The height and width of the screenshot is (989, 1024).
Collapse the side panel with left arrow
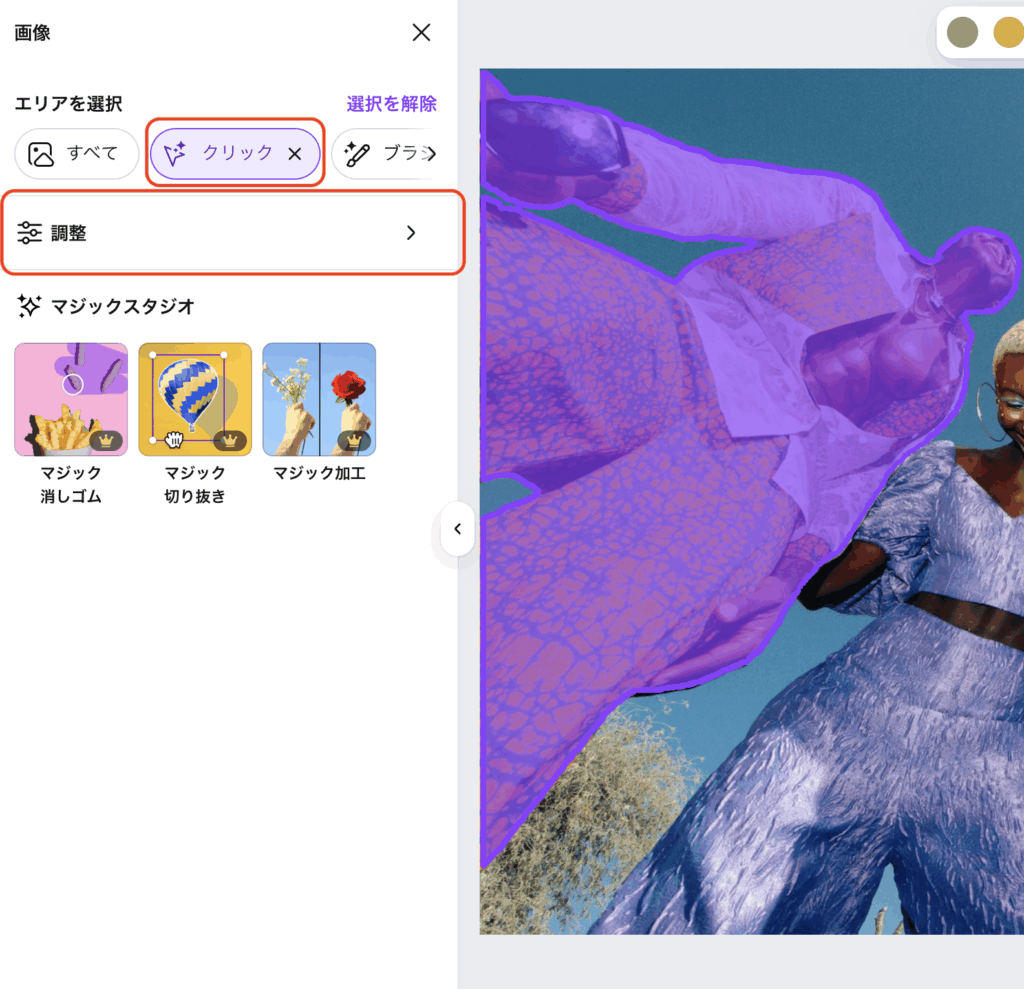[457, 529]
